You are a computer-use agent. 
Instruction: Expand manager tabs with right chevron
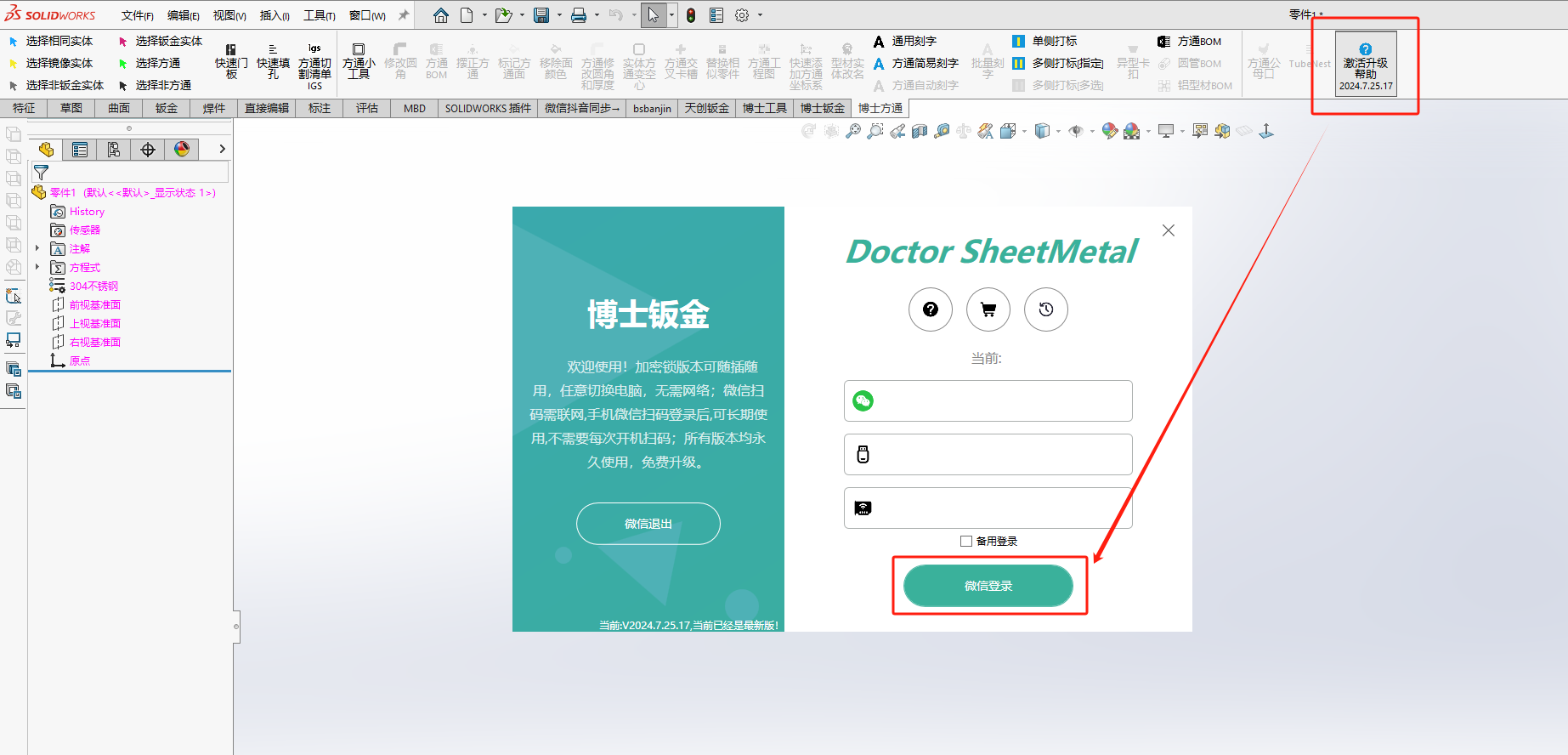(x=222, y=149)
